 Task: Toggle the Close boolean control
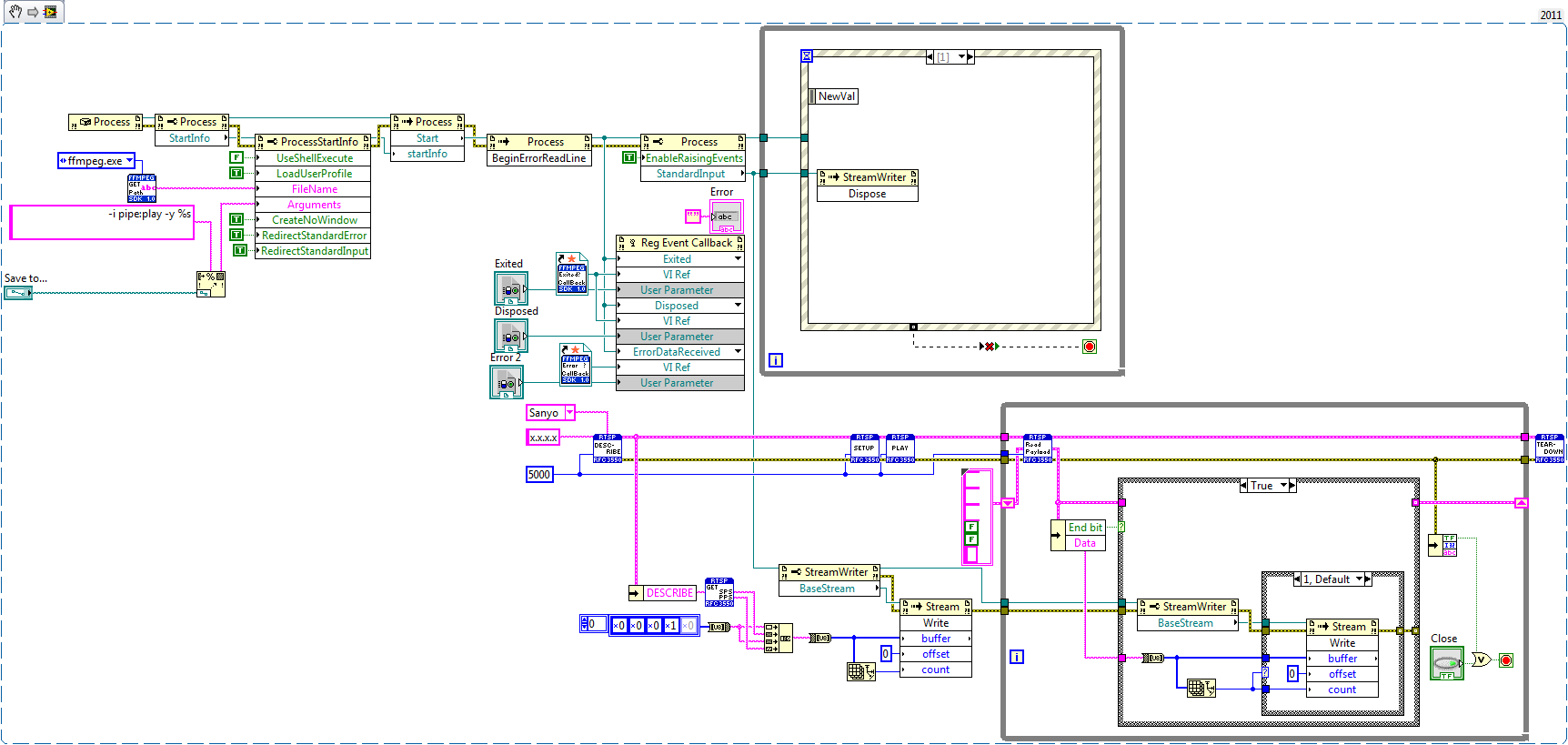point(1446,663)
